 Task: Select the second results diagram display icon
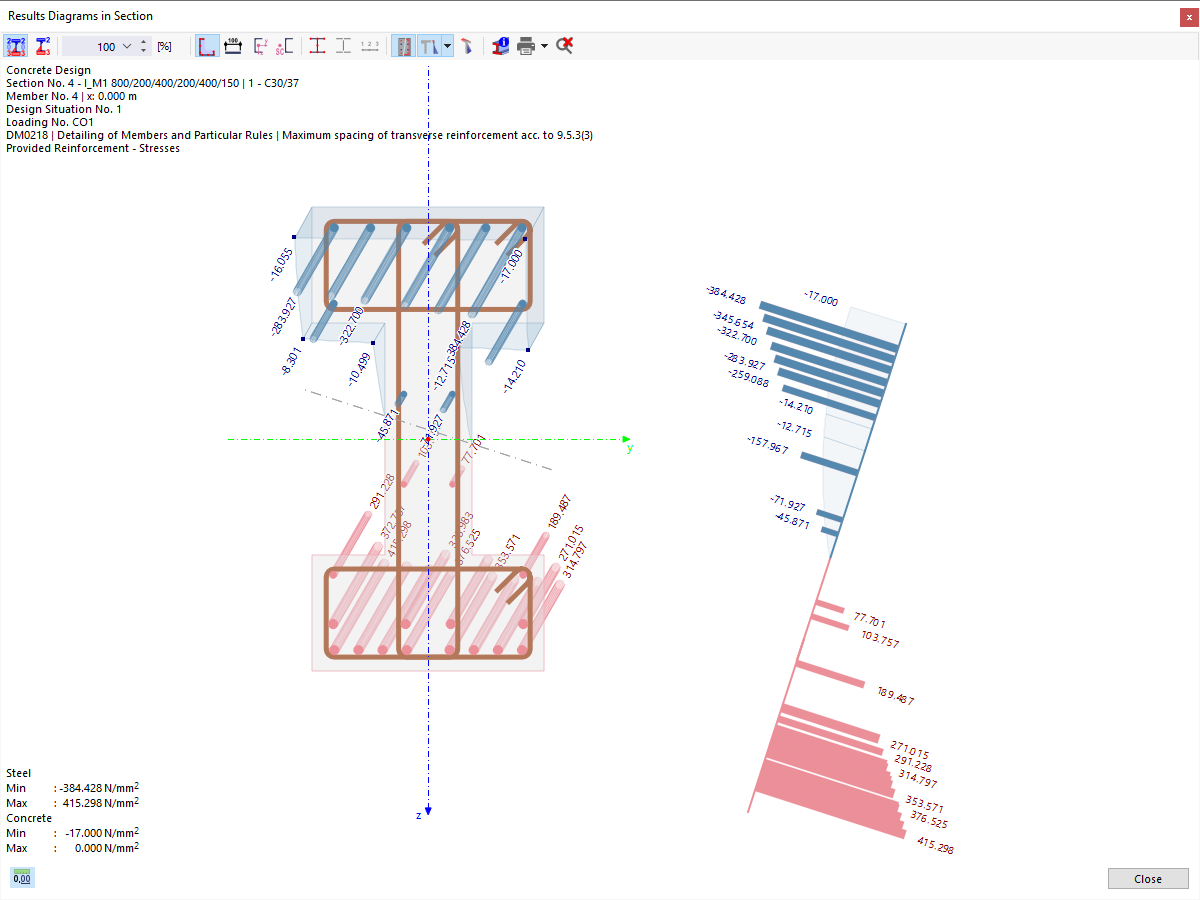click(x=41, y=45)
